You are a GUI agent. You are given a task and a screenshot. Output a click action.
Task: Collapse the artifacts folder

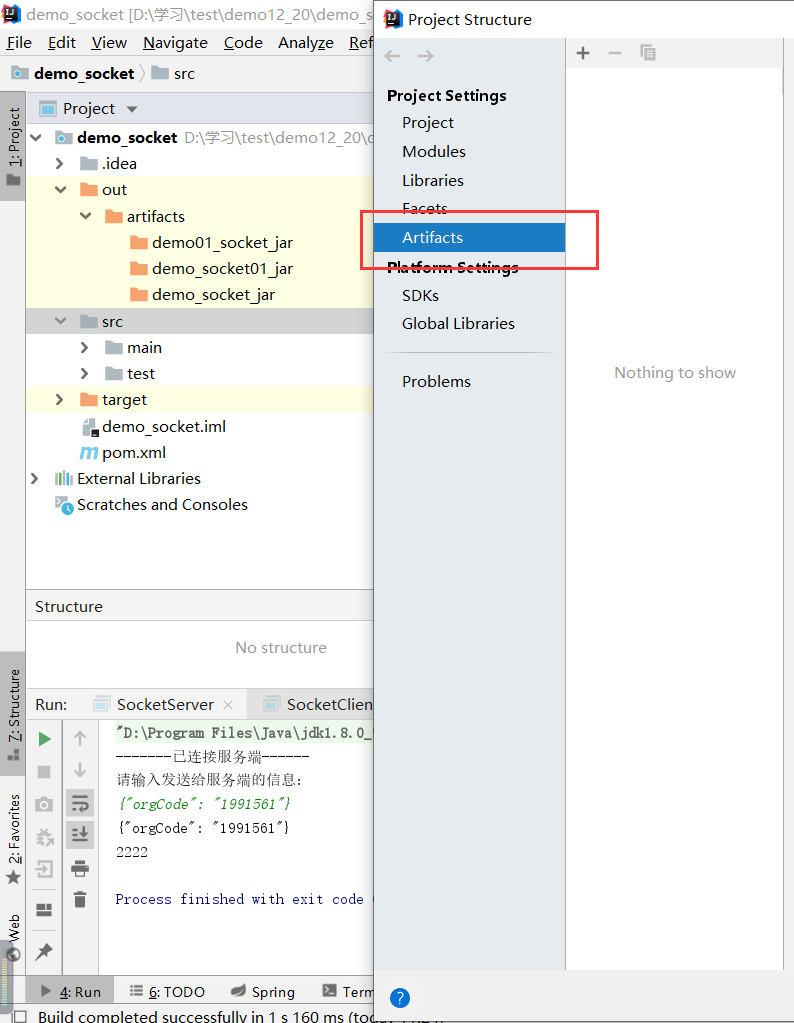click(85, 216)
